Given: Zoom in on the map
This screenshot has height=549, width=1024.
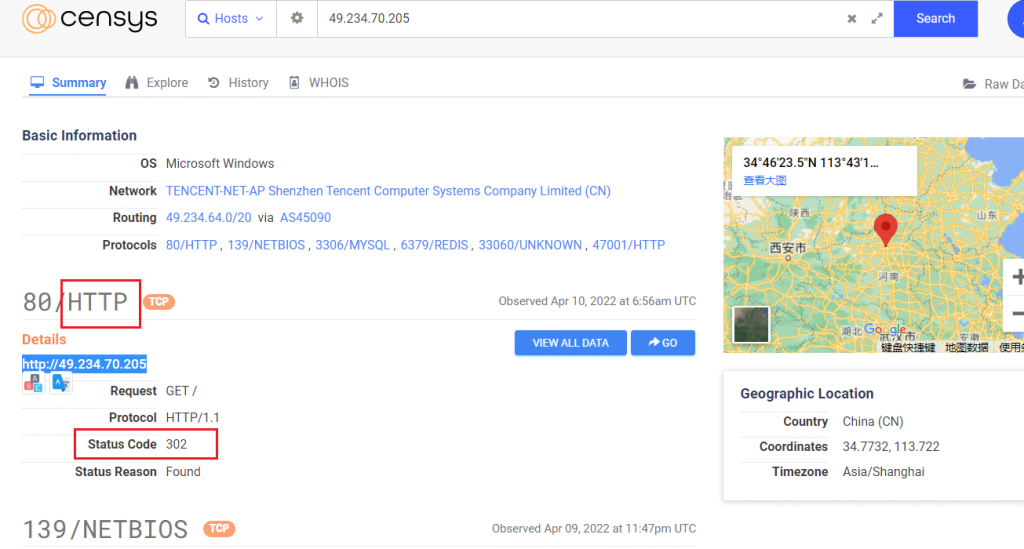Looking at the screenshot, I should (1017, 277).
